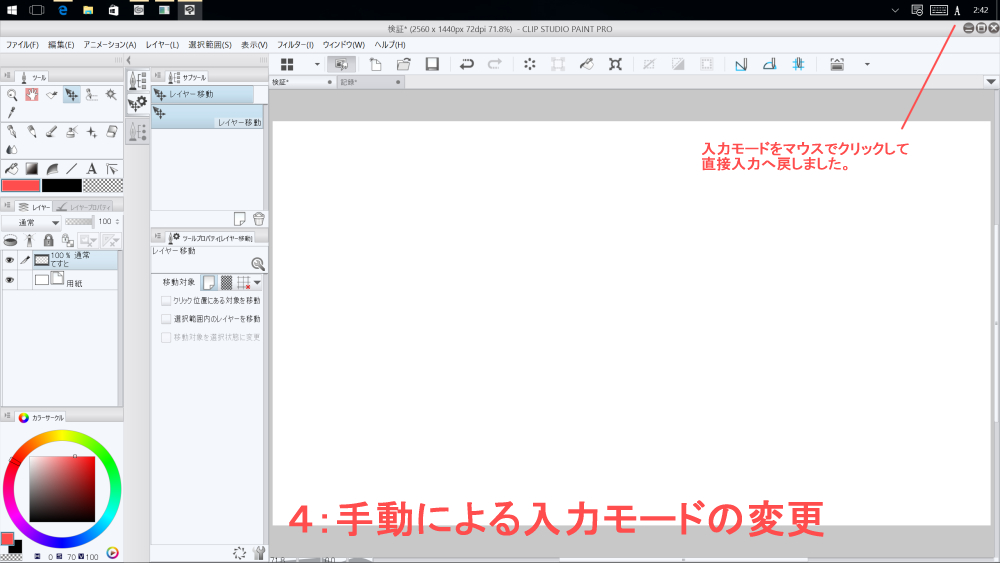Viewport: 1000px width, 563px height.
Task: Click the lock layer icon
Action: pos(48,240)
